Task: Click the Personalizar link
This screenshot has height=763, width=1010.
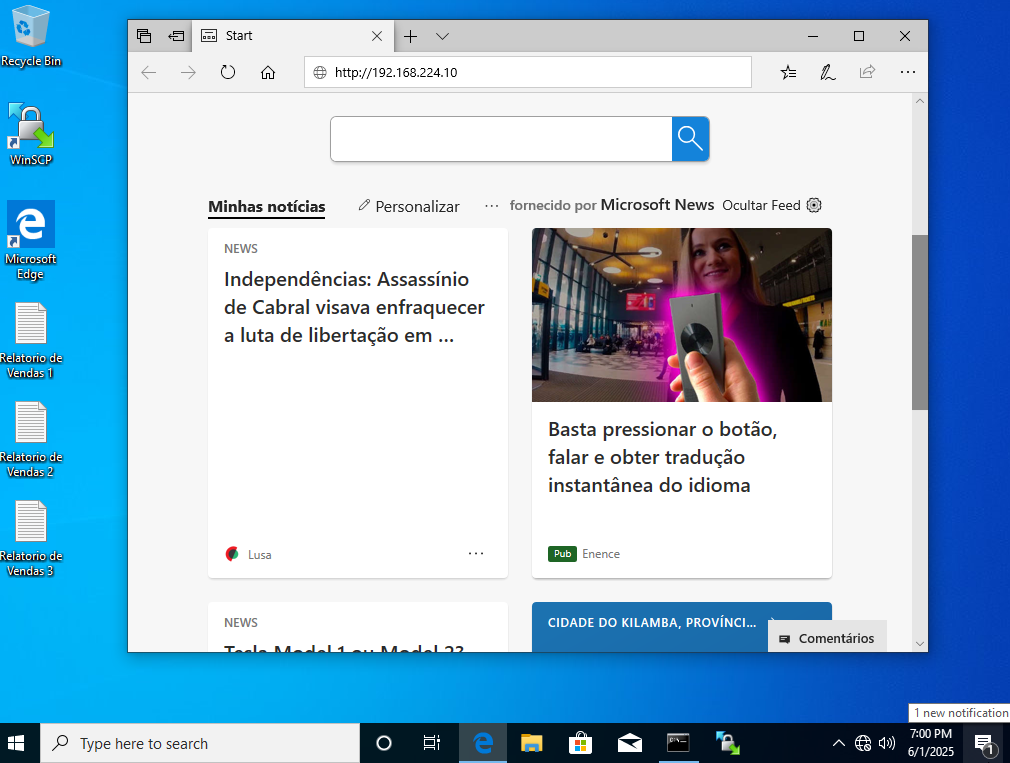Action: (408, 206)
